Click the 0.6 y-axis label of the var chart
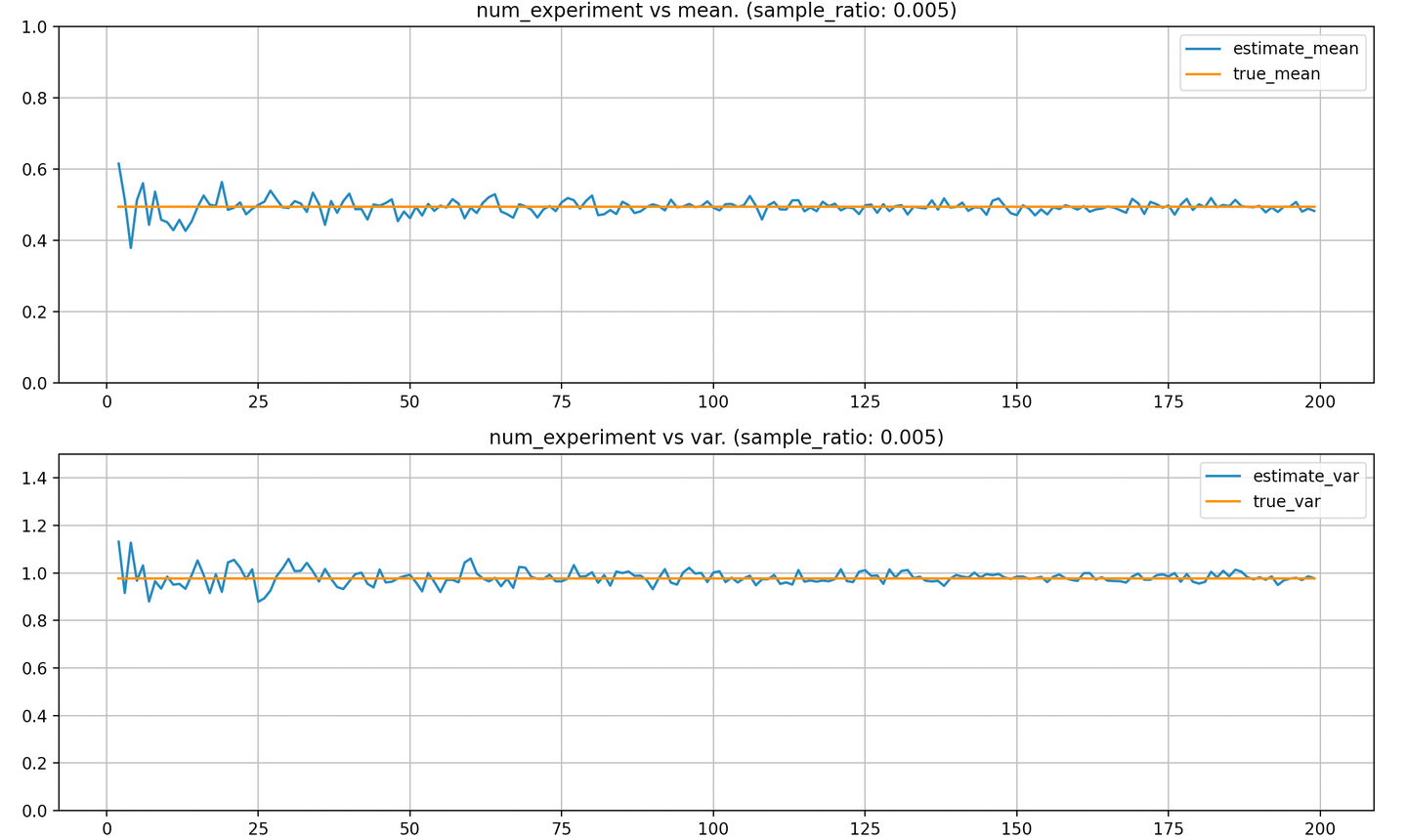 pyautogui.click(x=34, y=669)
